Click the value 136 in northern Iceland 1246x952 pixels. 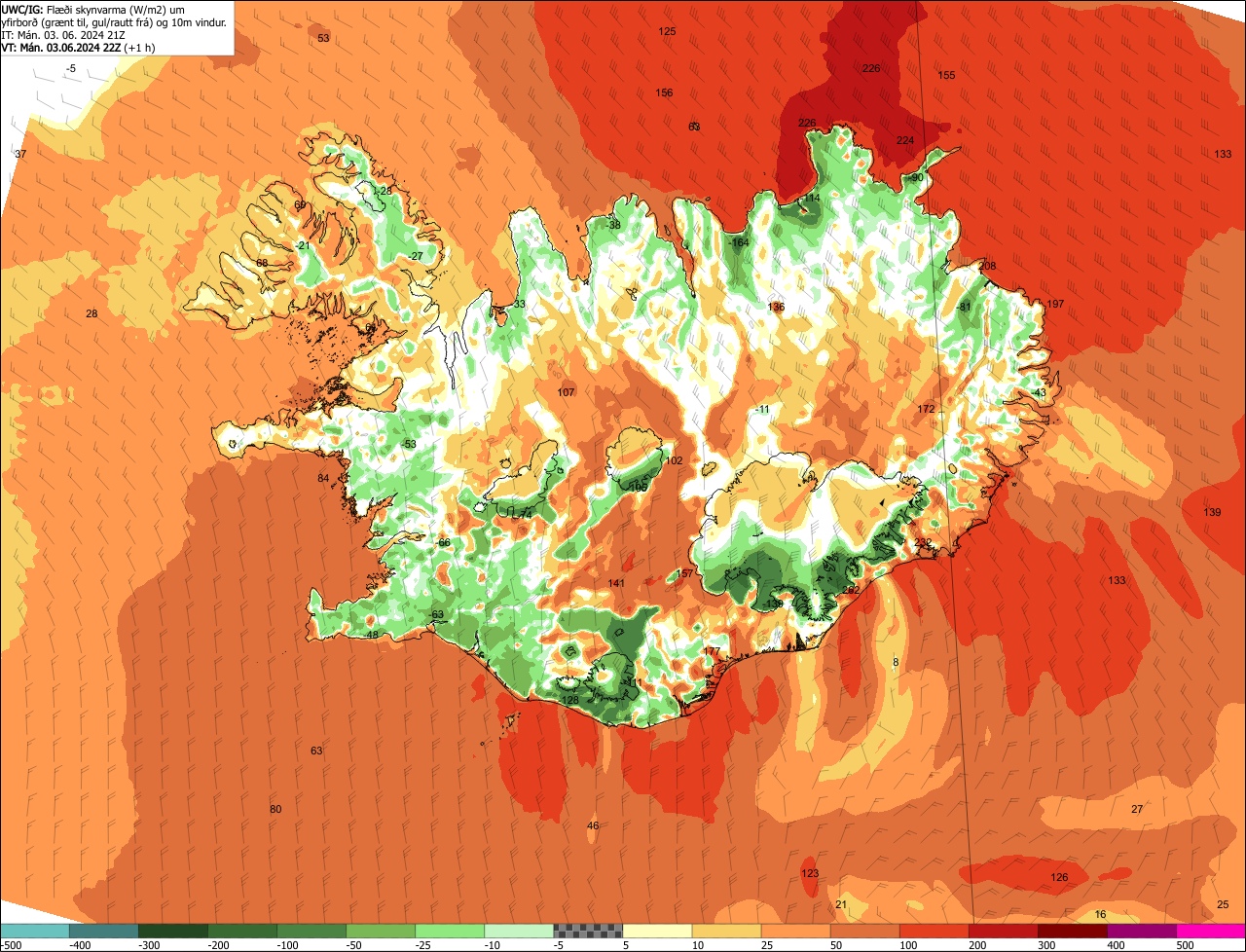tap(776, 307)
